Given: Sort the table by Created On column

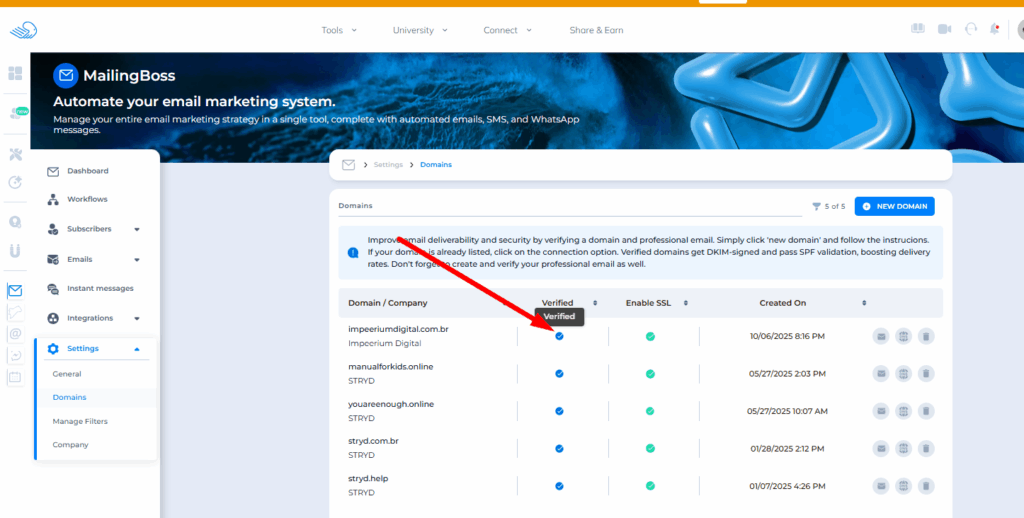Looking at the screenshot, I should tap(864, 303).
